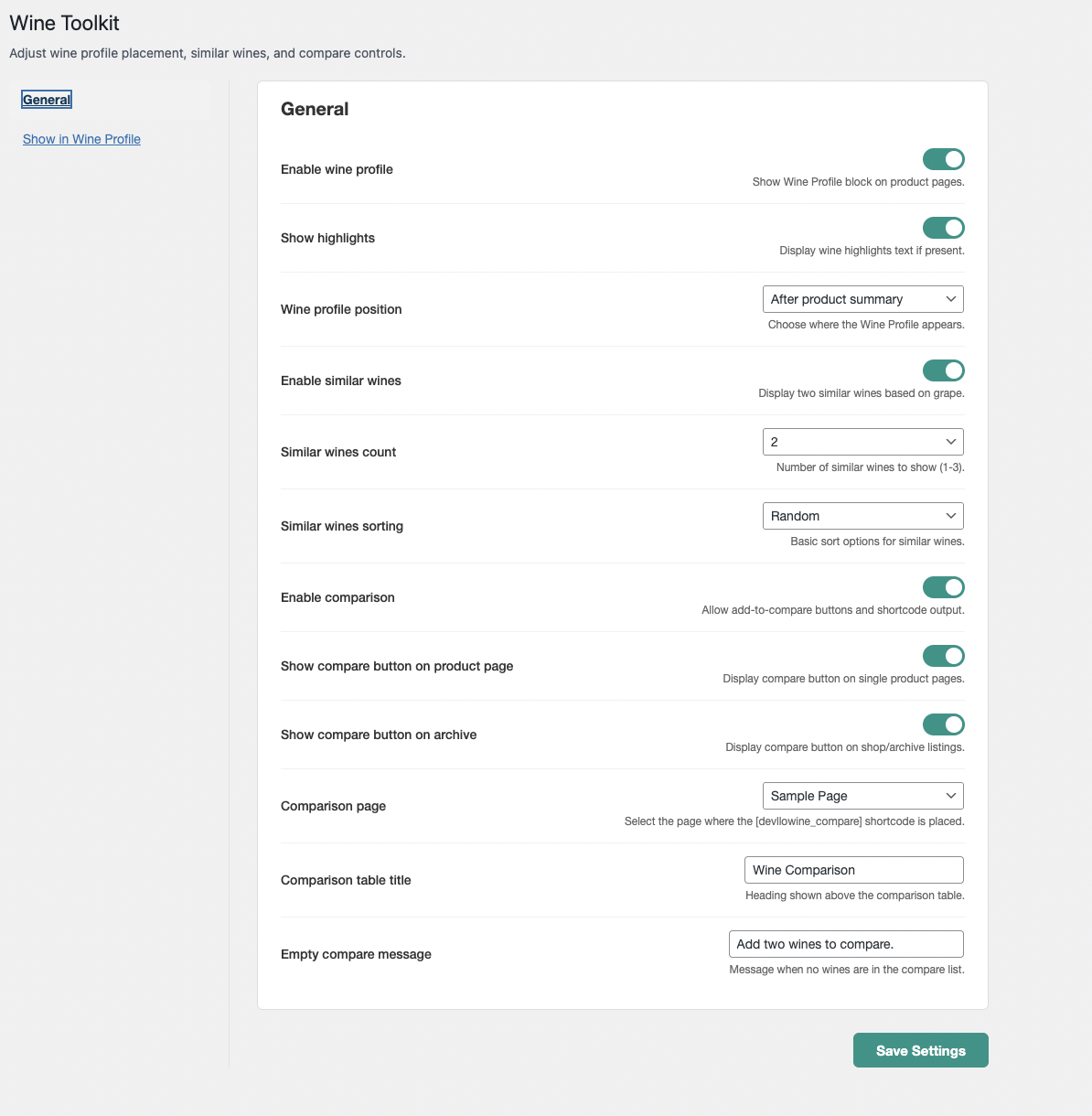Switch to the Show in Wine Profile tab

point(81,138)
